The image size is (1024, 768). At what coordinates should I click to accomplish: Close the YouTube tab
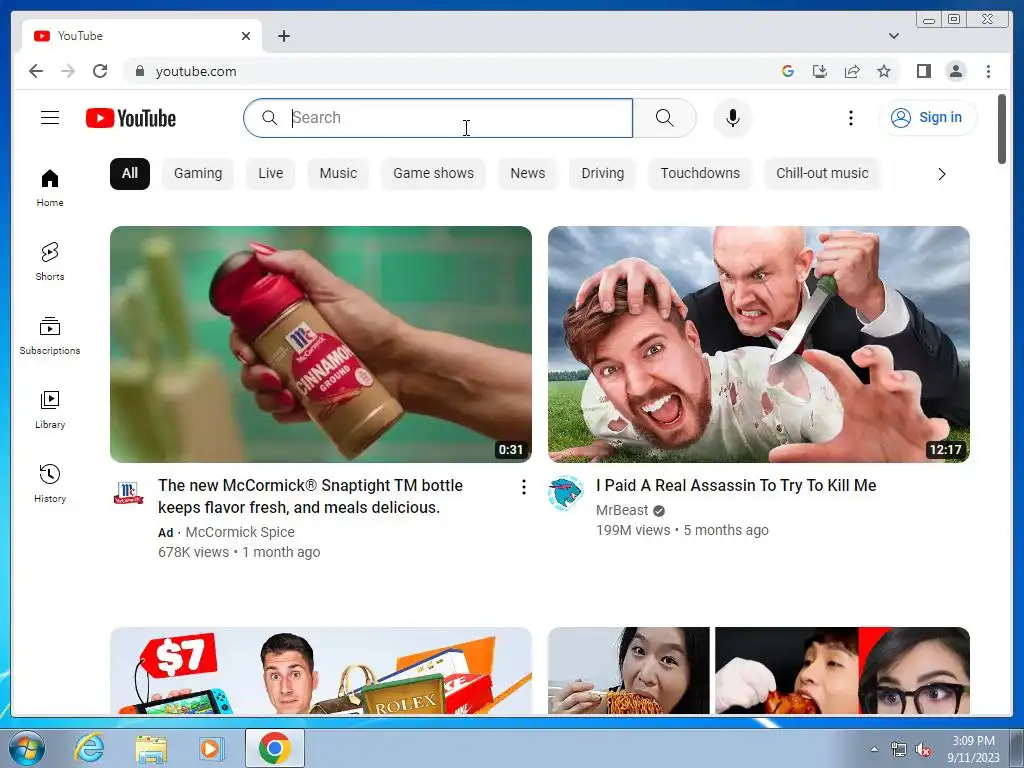pyautogui.click(x=246, y=36)
